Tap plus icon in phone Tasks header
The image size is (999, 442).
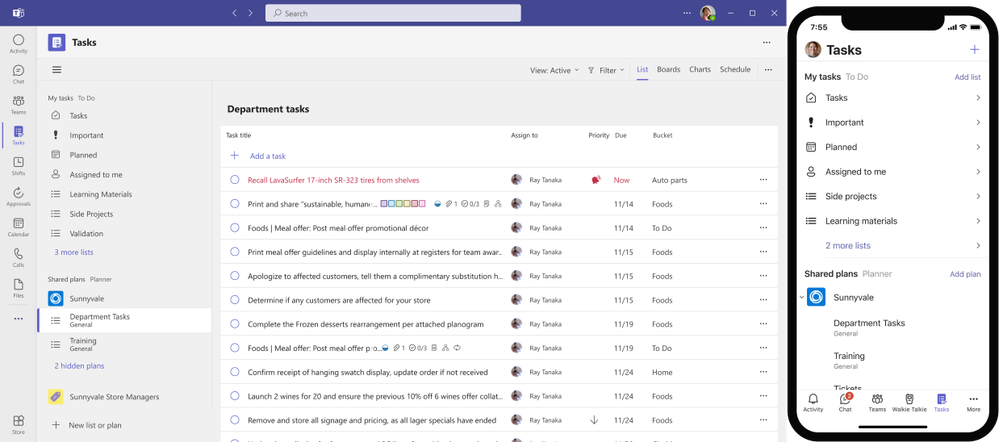(x=974, y=50)
